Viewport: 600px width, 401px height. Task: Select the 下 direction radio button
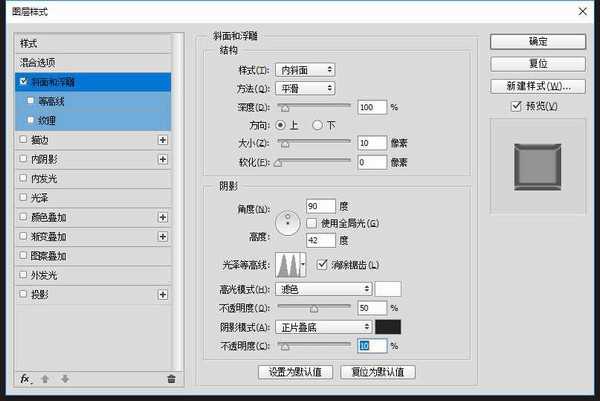pyautogui.click(x=318, y=125)
